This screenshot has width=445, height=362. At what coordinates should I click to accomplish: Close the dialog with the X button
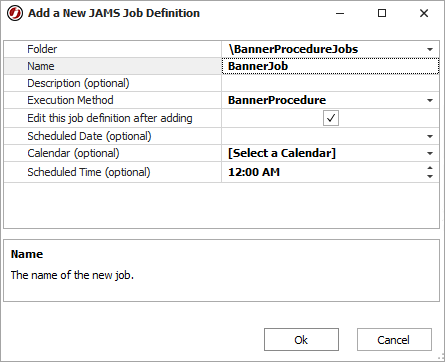(424, 13)
